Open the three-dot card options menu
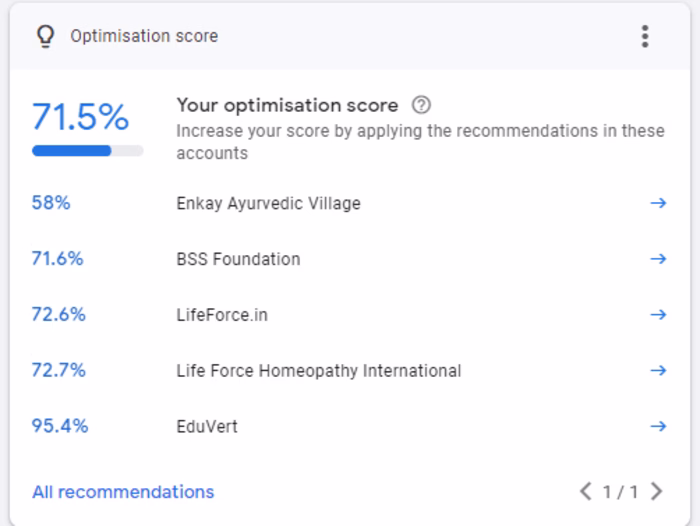The height and width of the screenshot is (526, 700). tap(645, 36)
